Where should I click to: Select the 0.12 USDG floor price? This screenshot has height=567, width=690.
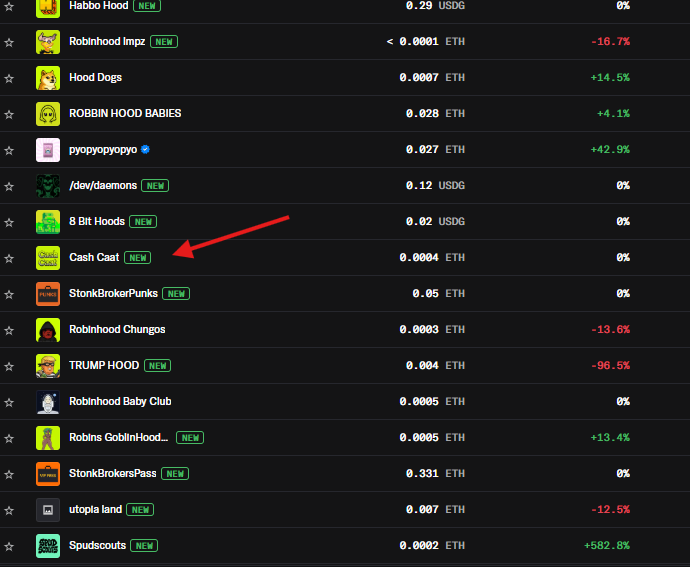[435, 186]
